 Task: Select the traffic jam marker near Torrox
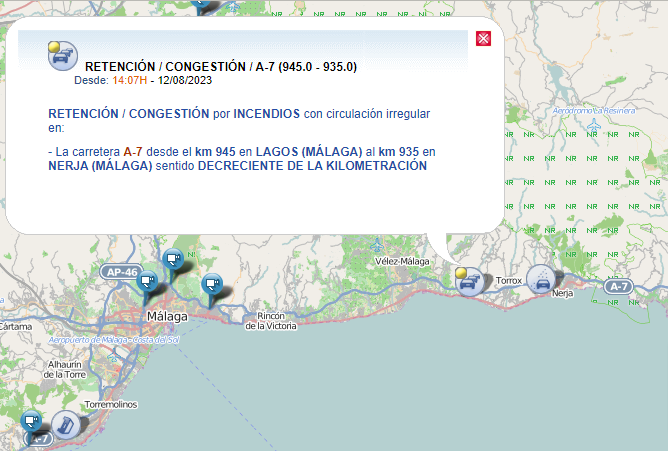(468, 281)
